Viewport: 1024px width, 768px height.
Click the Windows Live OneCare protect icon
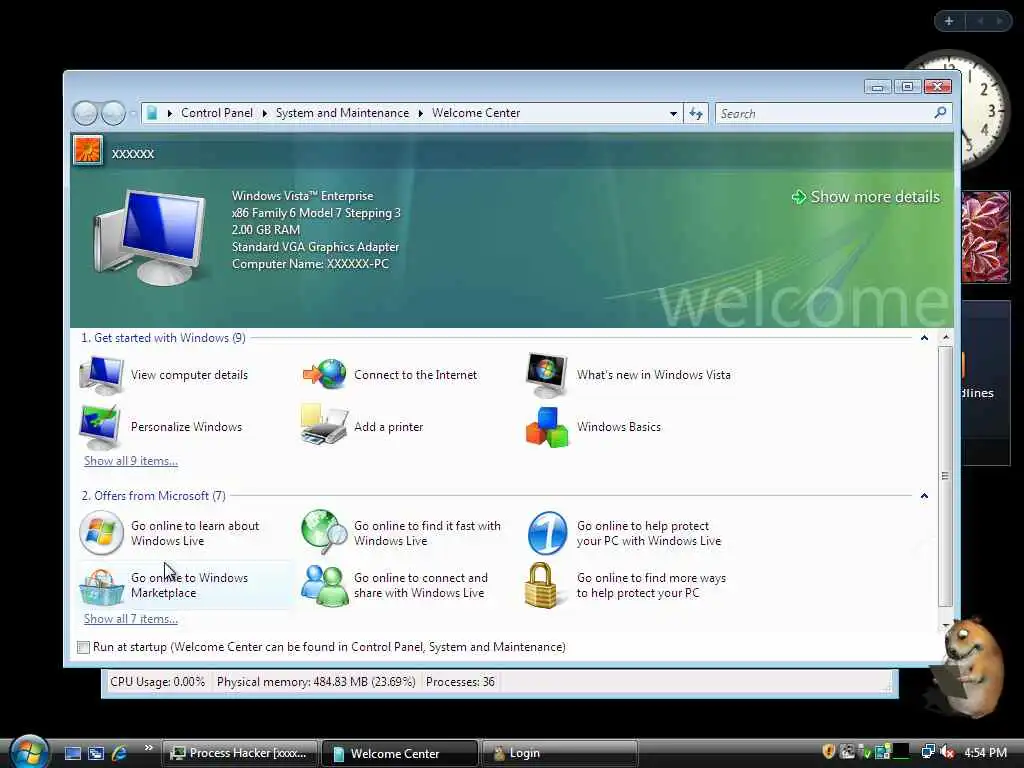click(547, 533)
